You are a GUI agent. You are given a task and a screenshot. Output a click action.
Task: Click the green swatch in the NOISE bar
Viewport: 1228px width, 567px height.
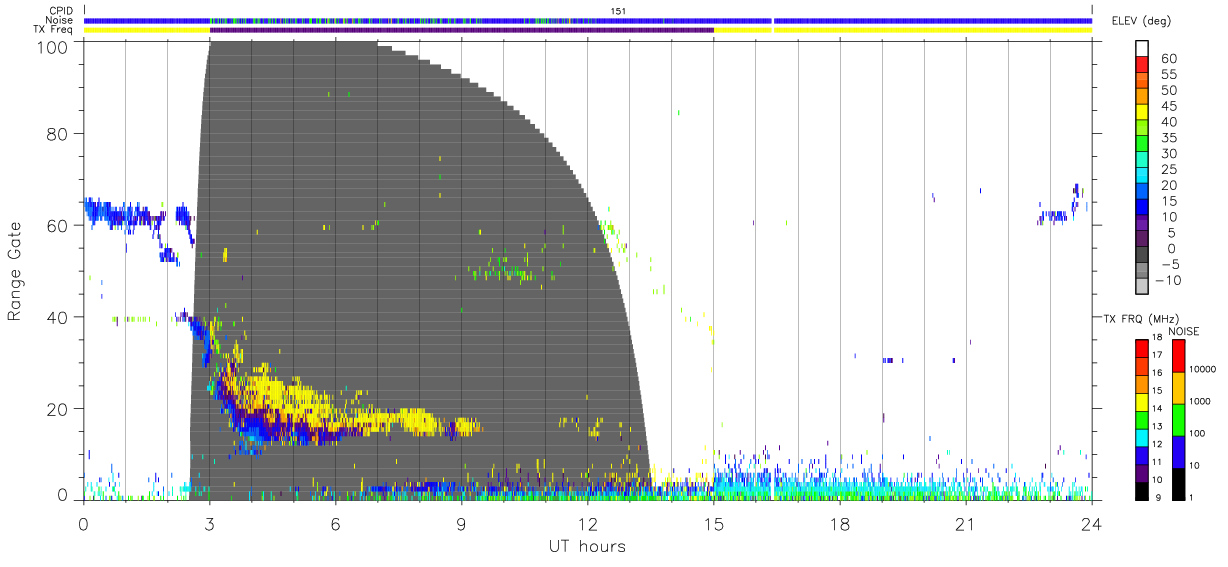tap(1179, 419)
